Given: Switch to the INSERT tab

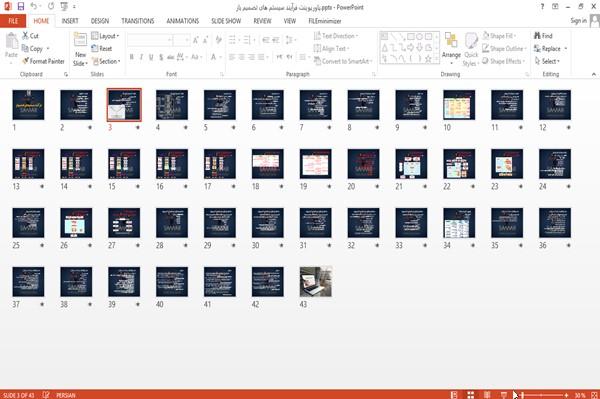Looking at the screenshot, I should click(x=70, y=21).
